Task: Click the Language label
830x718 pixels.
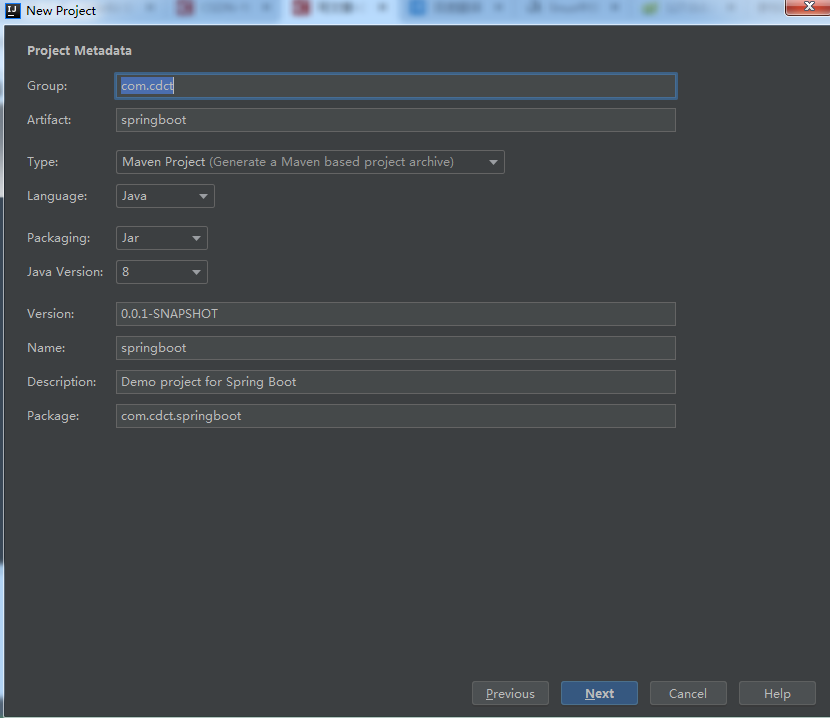Action: click(57, 196)
